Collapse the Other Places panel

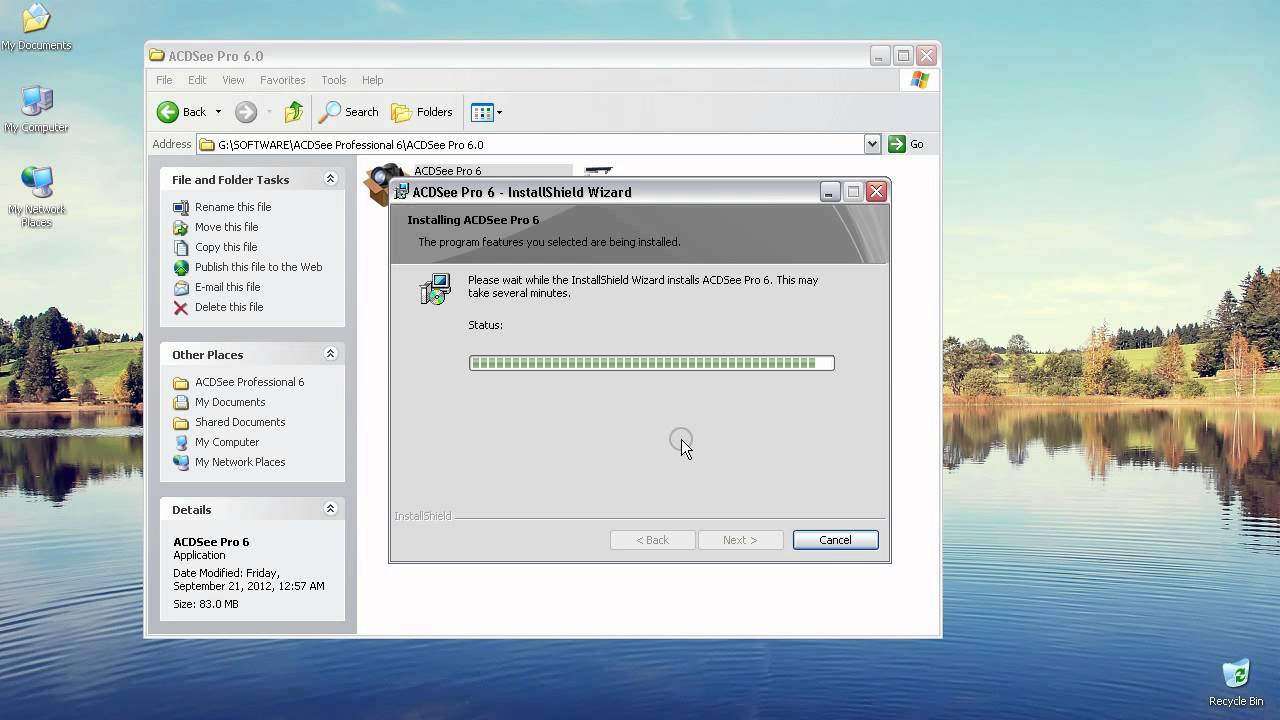tap(330, 354)
